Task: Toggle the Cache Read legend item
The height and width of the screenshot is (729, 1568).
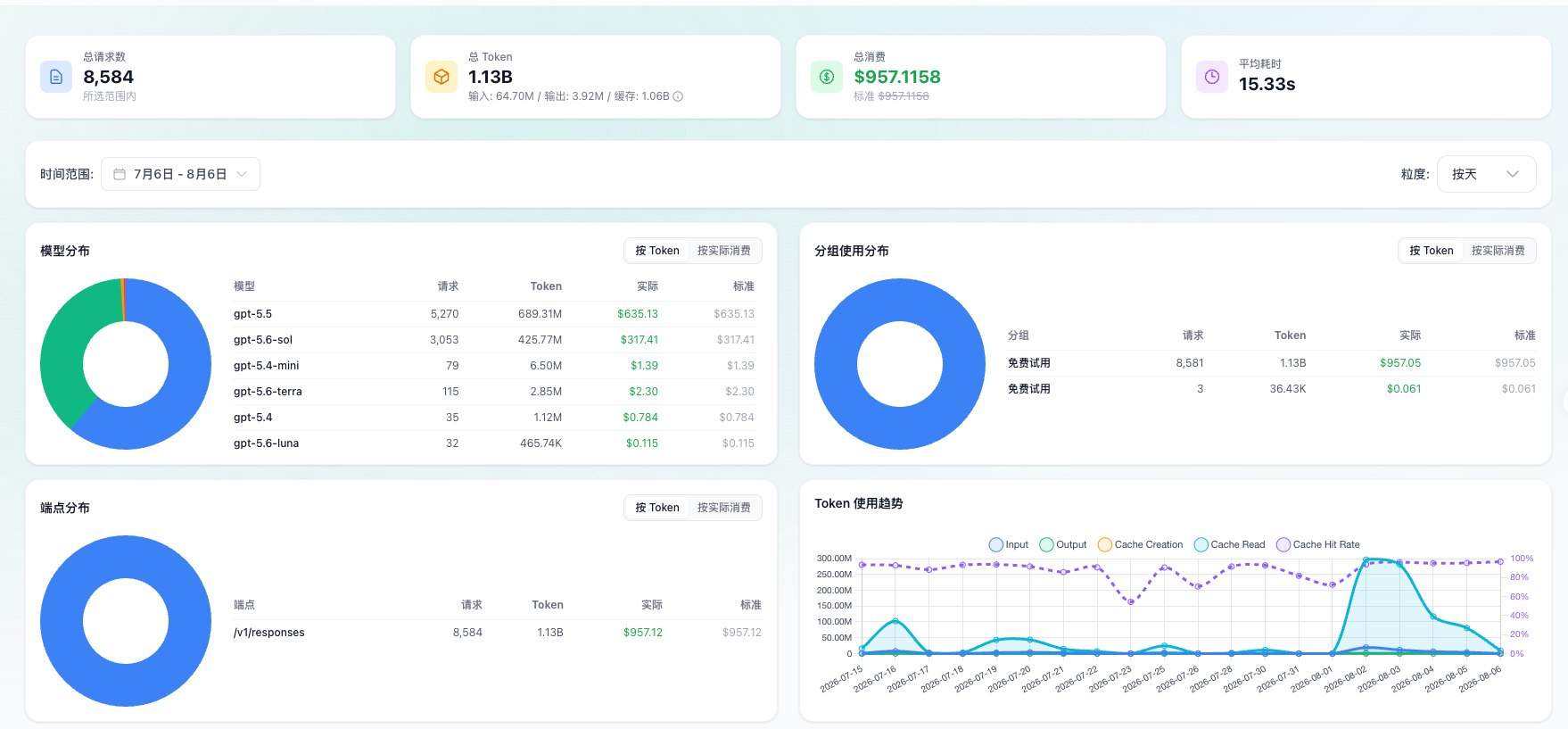Action: pos(1229,544)
